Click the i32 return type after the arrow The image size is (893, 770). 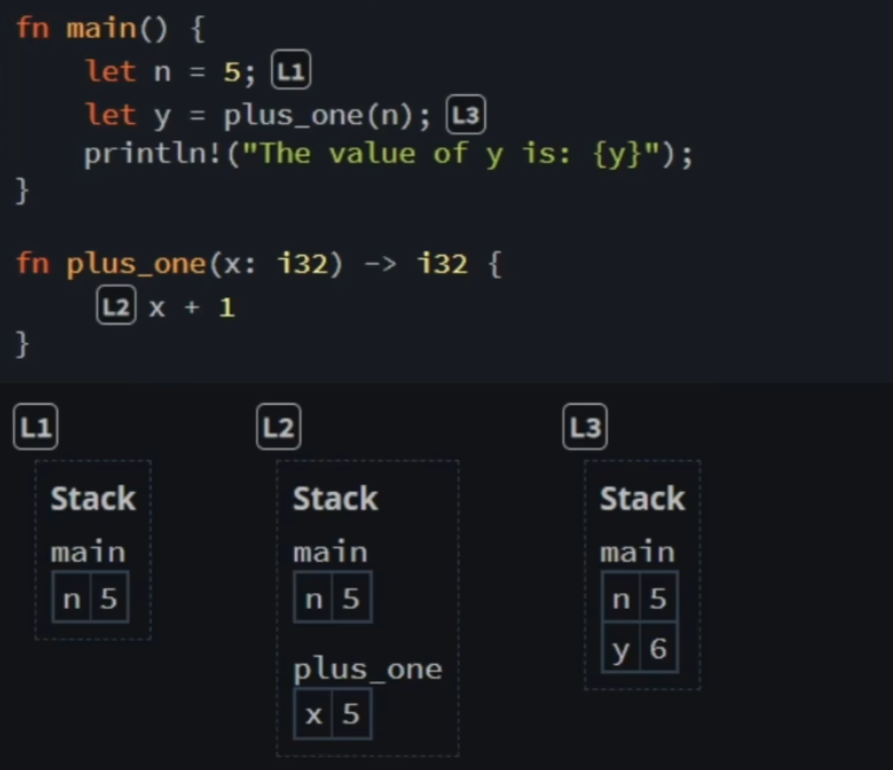pyautogui.click(x=441, y=265)
